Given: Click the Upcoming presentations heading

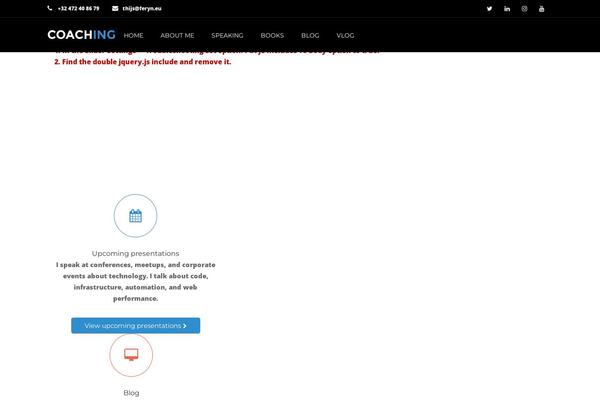Looking at the screenshot, I should [x=135, y=253].
